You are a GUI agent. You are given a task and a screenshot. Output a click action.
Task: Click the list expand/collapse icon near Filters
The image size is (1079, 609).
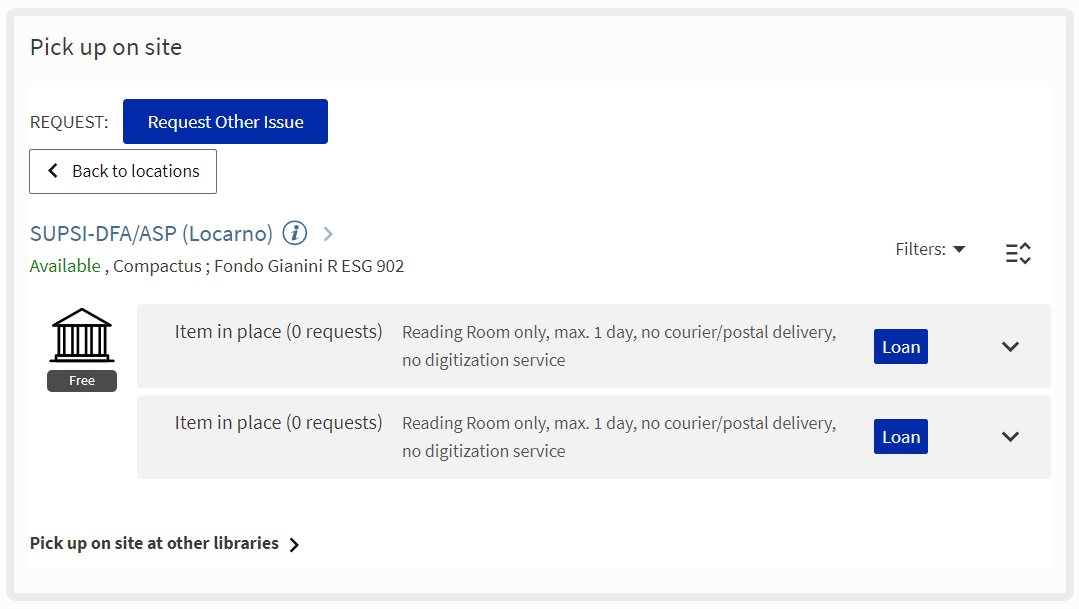(x=1017, y=253)
